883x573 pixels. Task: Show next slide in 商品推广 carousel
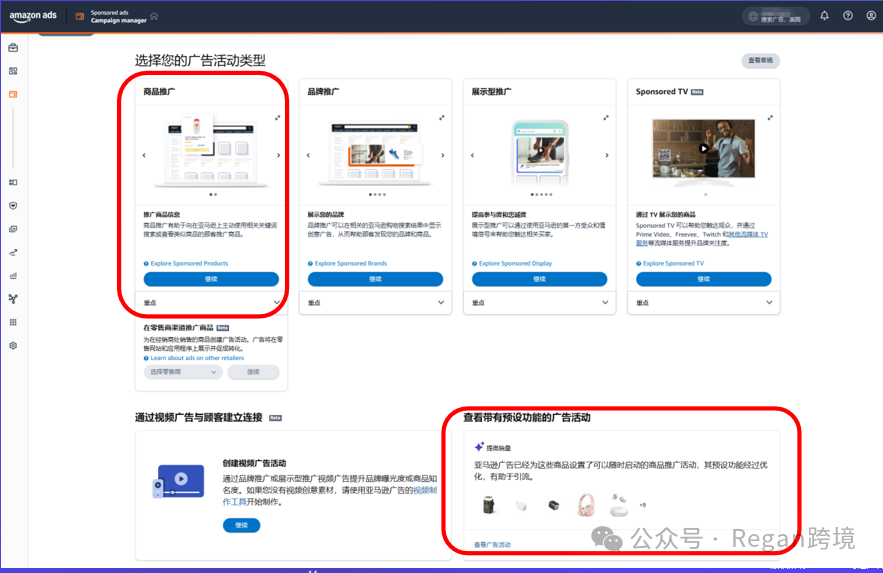tap(278, 155)
